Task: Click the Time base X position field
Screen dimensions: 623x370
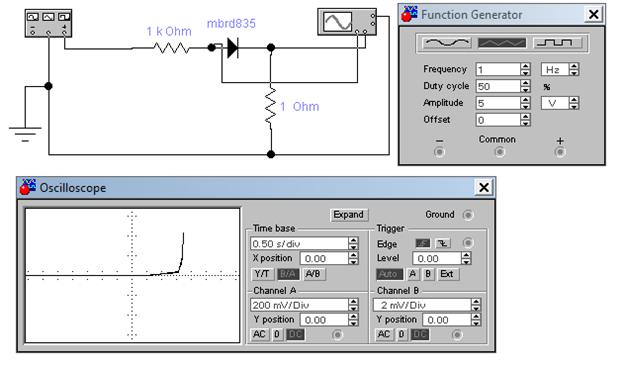Action: tap(324, 258)
